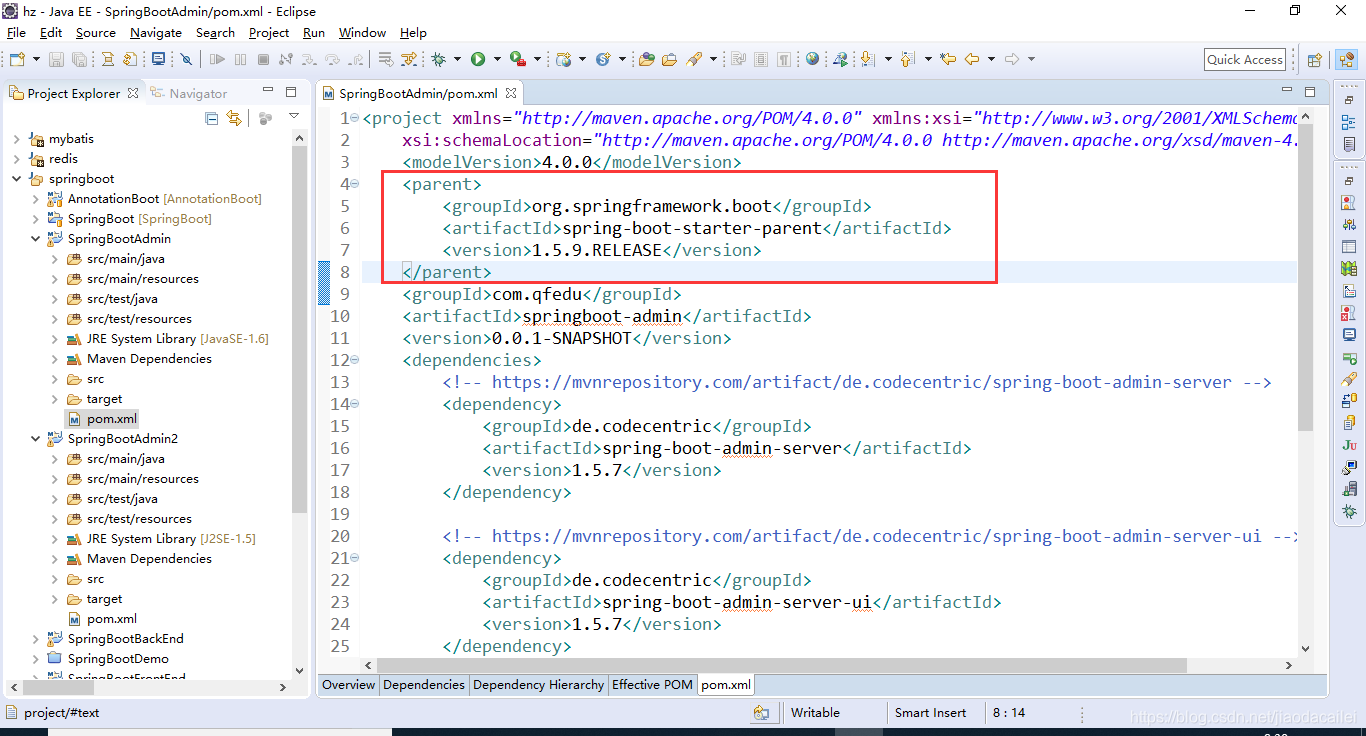This screenshot has height=736, width=1366.
Task: Click the Save toolbar icon
Action: (x=56, y=59)
